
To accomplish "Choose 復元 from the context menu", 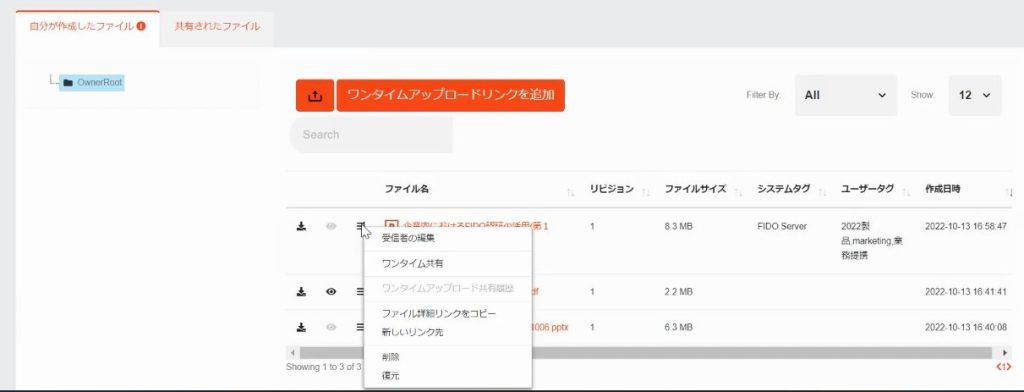I will pyautogui.click(x=391, y=376).
